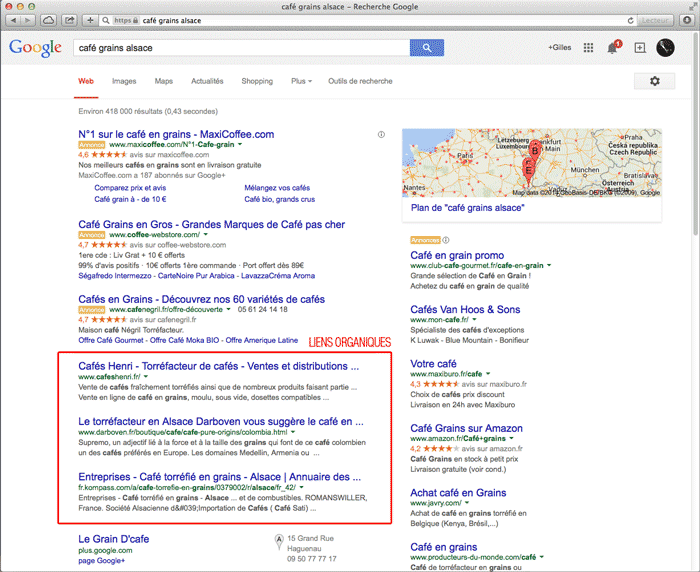Viewport: 700px width, 572px height.
Task: Click the Lecteur reader button
Action: coord(655,21)
